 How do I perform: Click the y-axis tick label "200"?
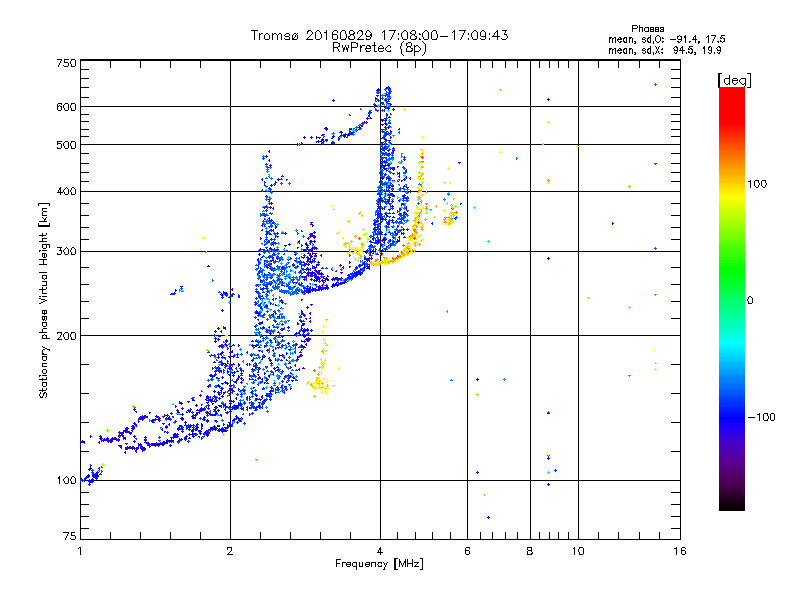coord(66,336)
